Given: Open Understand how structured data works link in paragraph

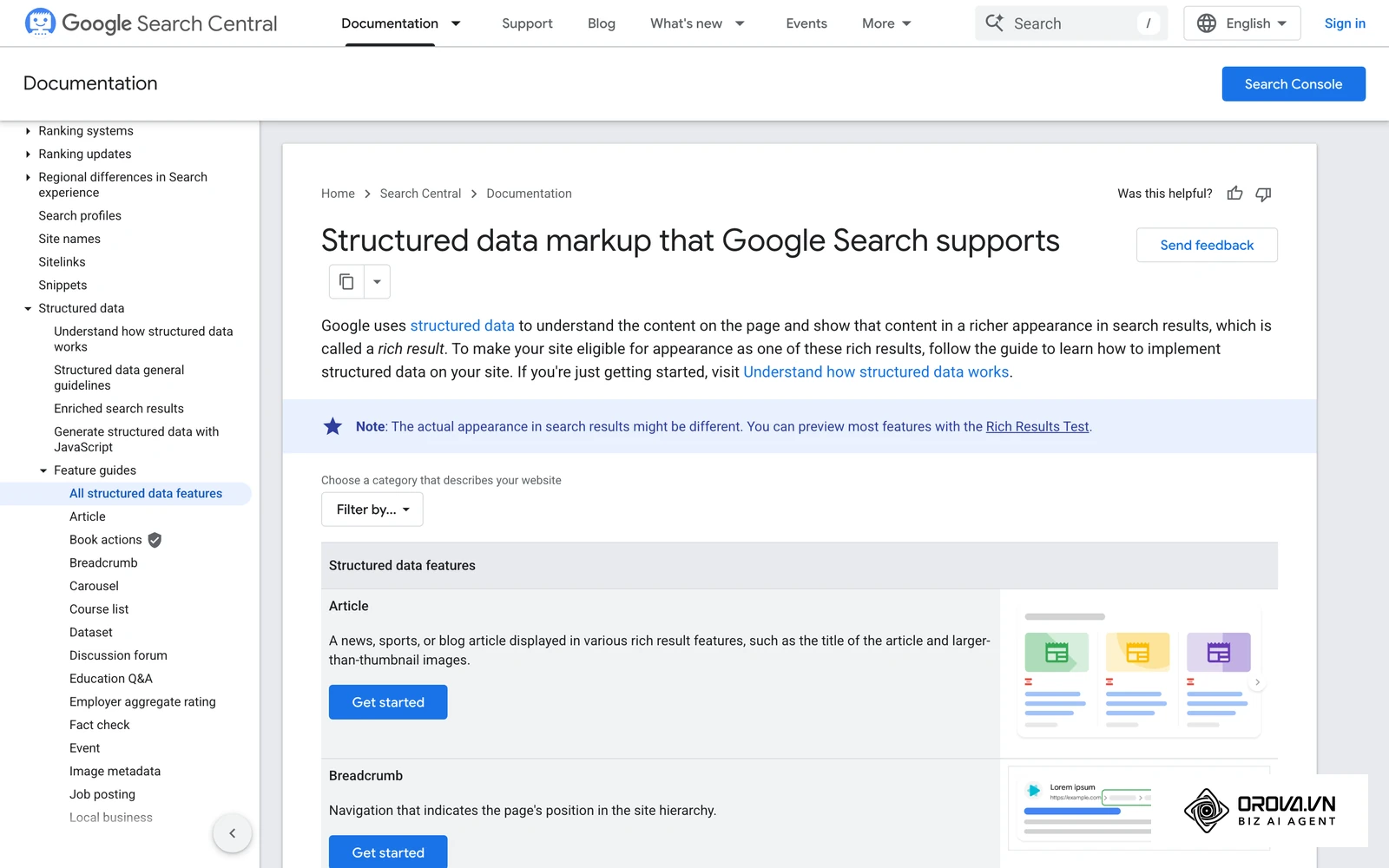Looking at the screenshot, I should 876,372.
